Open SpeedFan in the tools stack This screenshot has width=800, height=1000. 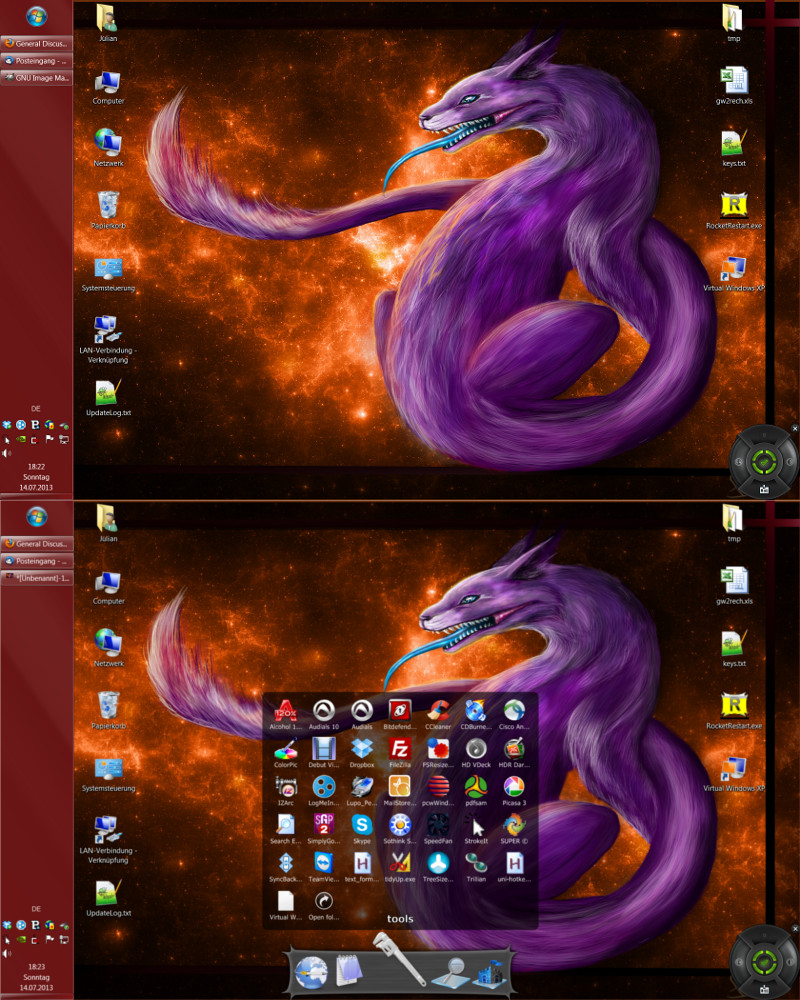tap(437, 826)
